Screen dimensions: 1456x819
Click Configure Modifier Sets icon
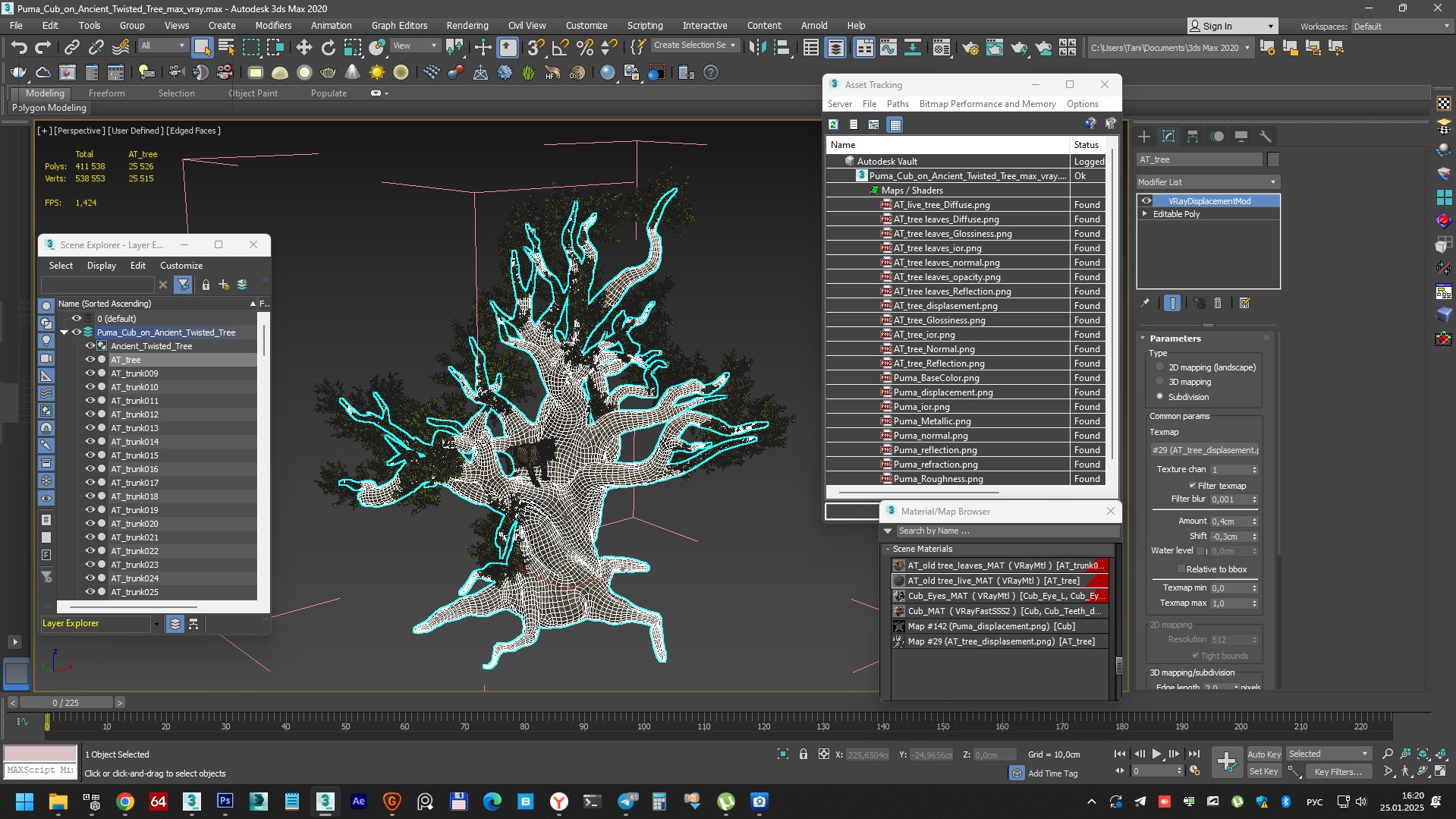(x=1244, y=303)
